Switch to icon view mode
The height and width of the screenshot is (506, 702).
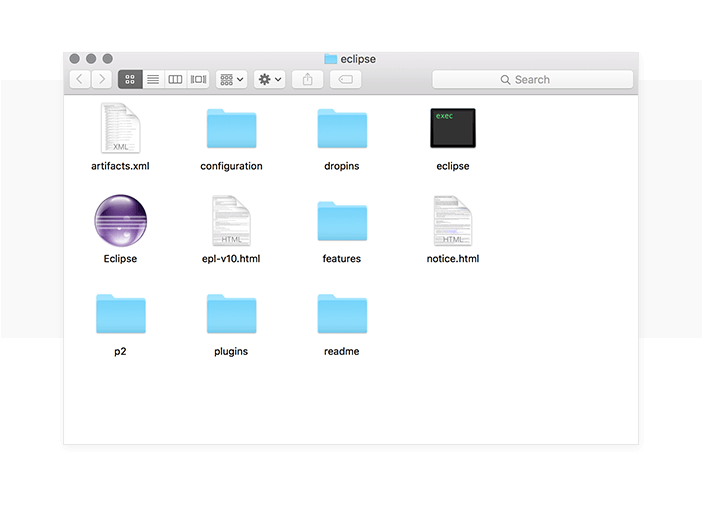130,79
